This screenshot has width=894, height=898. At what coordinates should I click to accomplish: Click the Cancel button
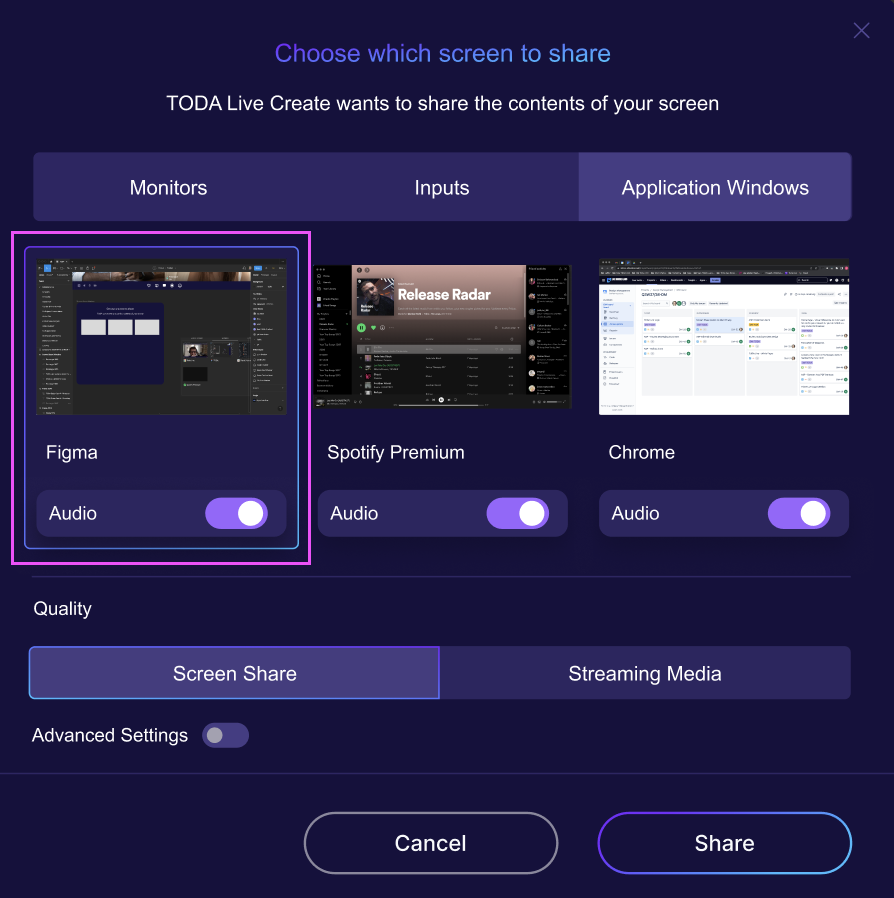pos(431,843)
